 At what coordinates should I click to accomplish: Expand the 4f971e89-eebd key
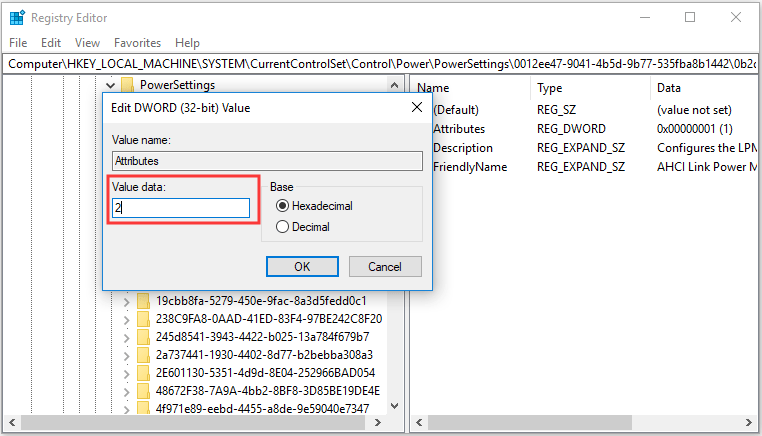(126, 409)
